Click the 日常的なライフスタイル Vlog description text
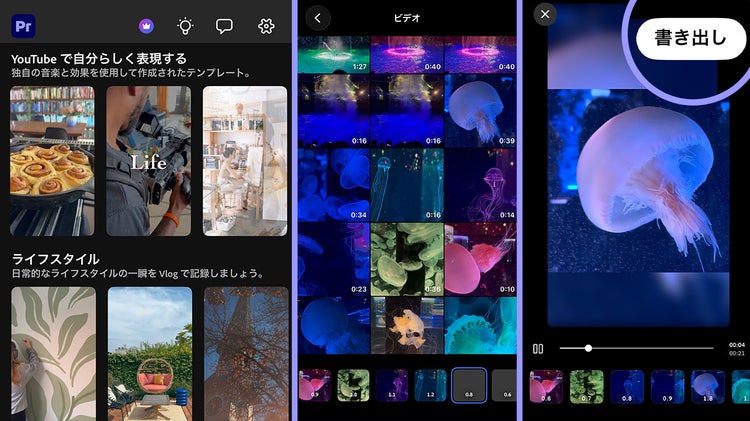The height and width of the screenshot is (421, 750). click(138, 274)
